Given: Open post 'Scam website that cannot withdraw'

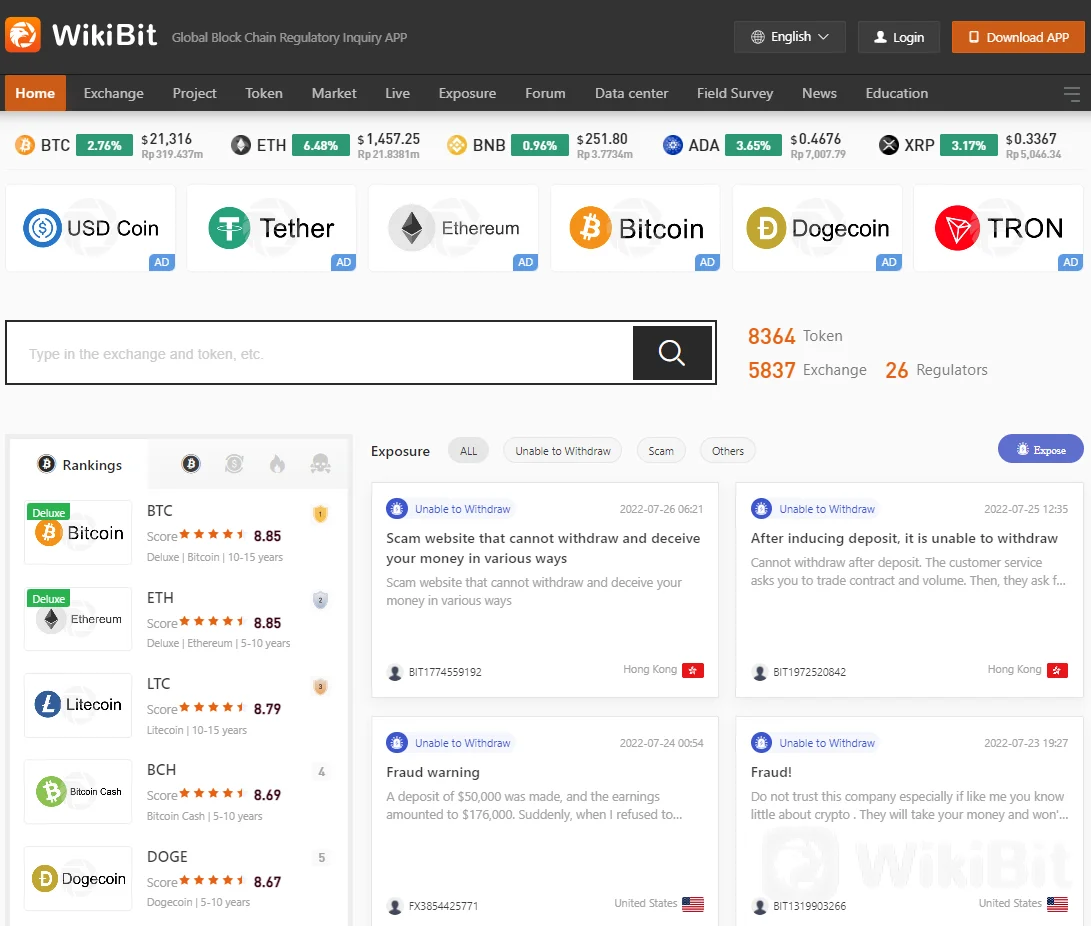Looking at the screenshot, I should click(x=543, y=548).
